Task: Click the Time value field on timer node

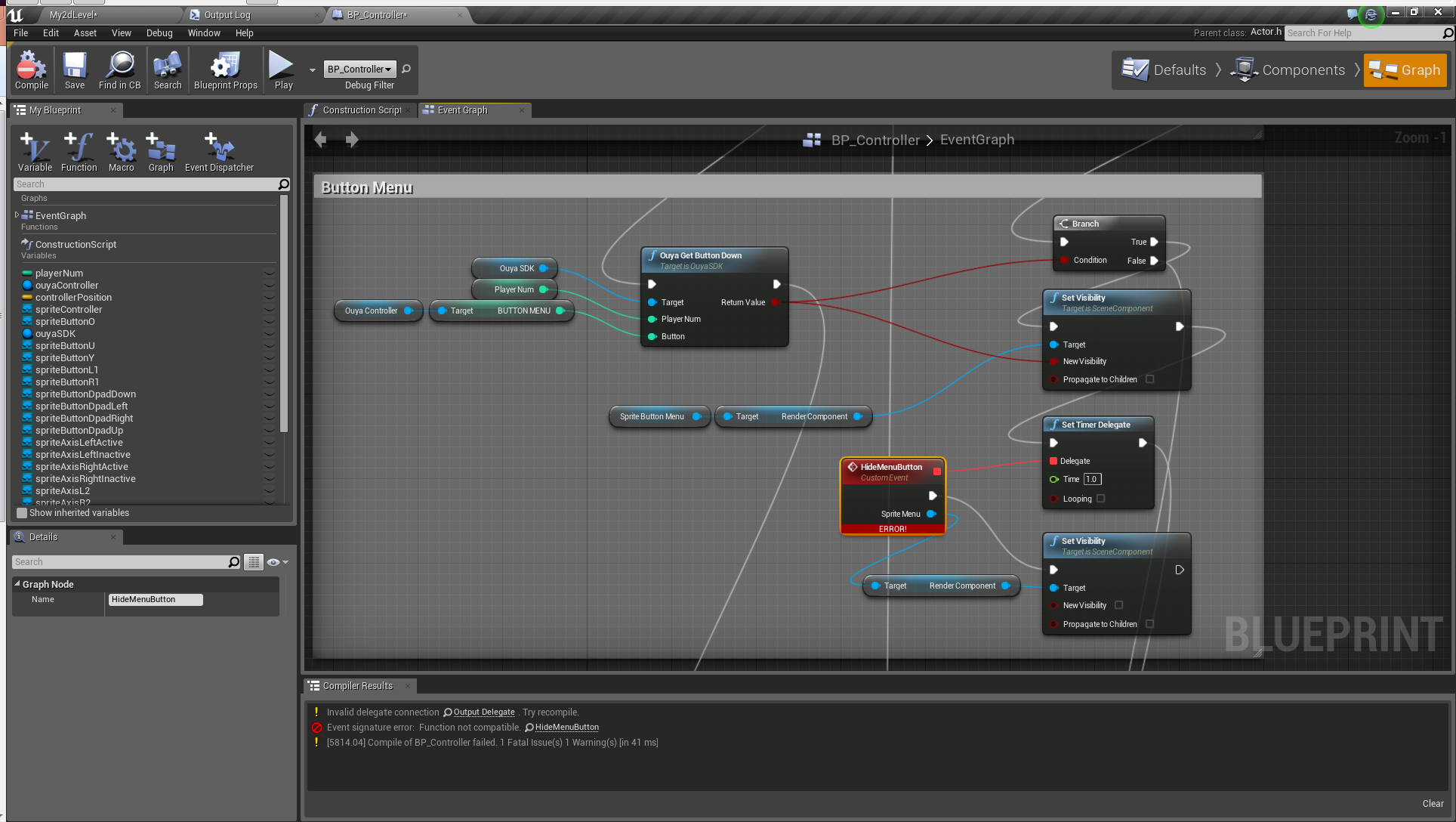Action: pos(1092,479)
